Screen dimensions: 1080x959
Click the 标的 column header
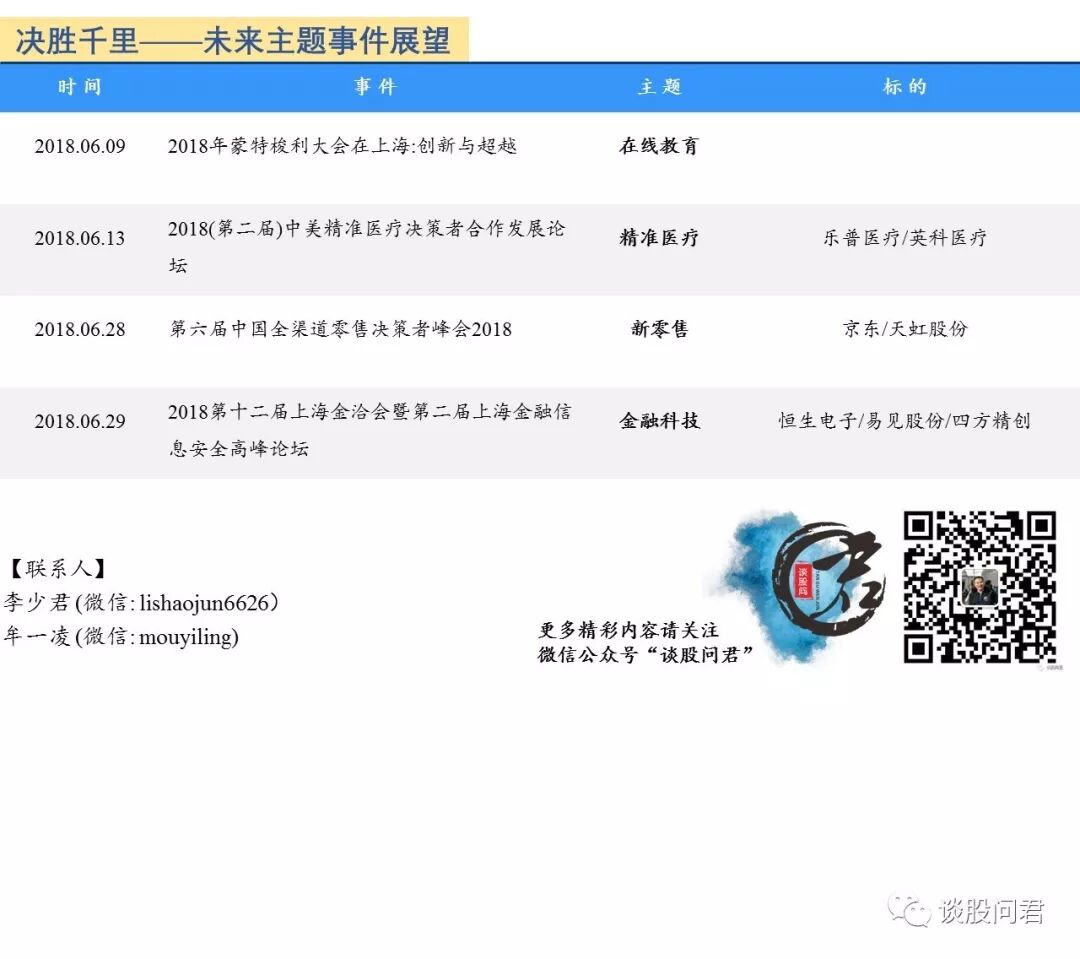pyautogui.click(x=902, y=88)
